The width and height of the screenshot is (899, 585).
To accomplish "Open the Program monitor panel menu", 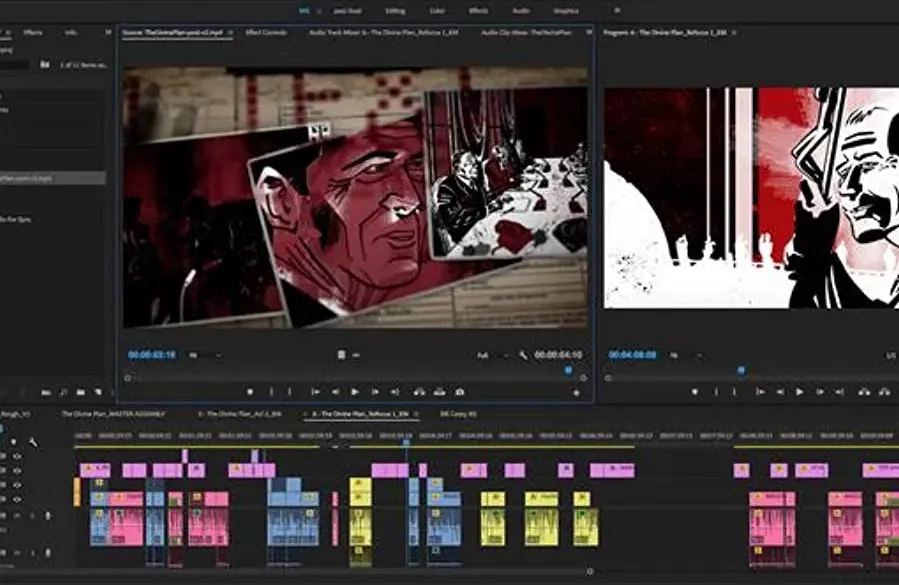I will point(734,33).
